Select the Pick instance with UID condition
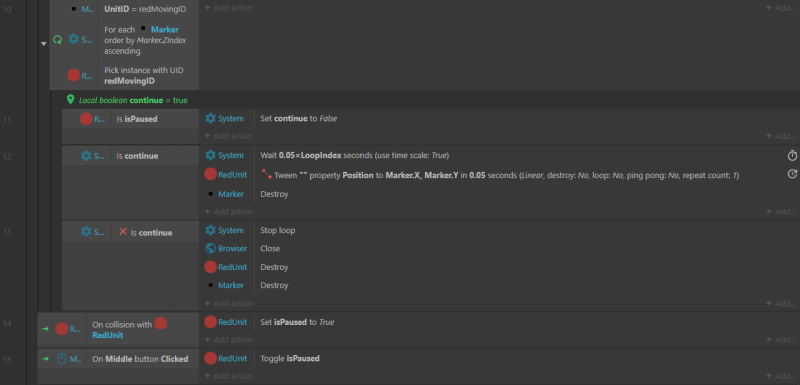The height and width of the screenshot is (385, 800). coord(143,75)
